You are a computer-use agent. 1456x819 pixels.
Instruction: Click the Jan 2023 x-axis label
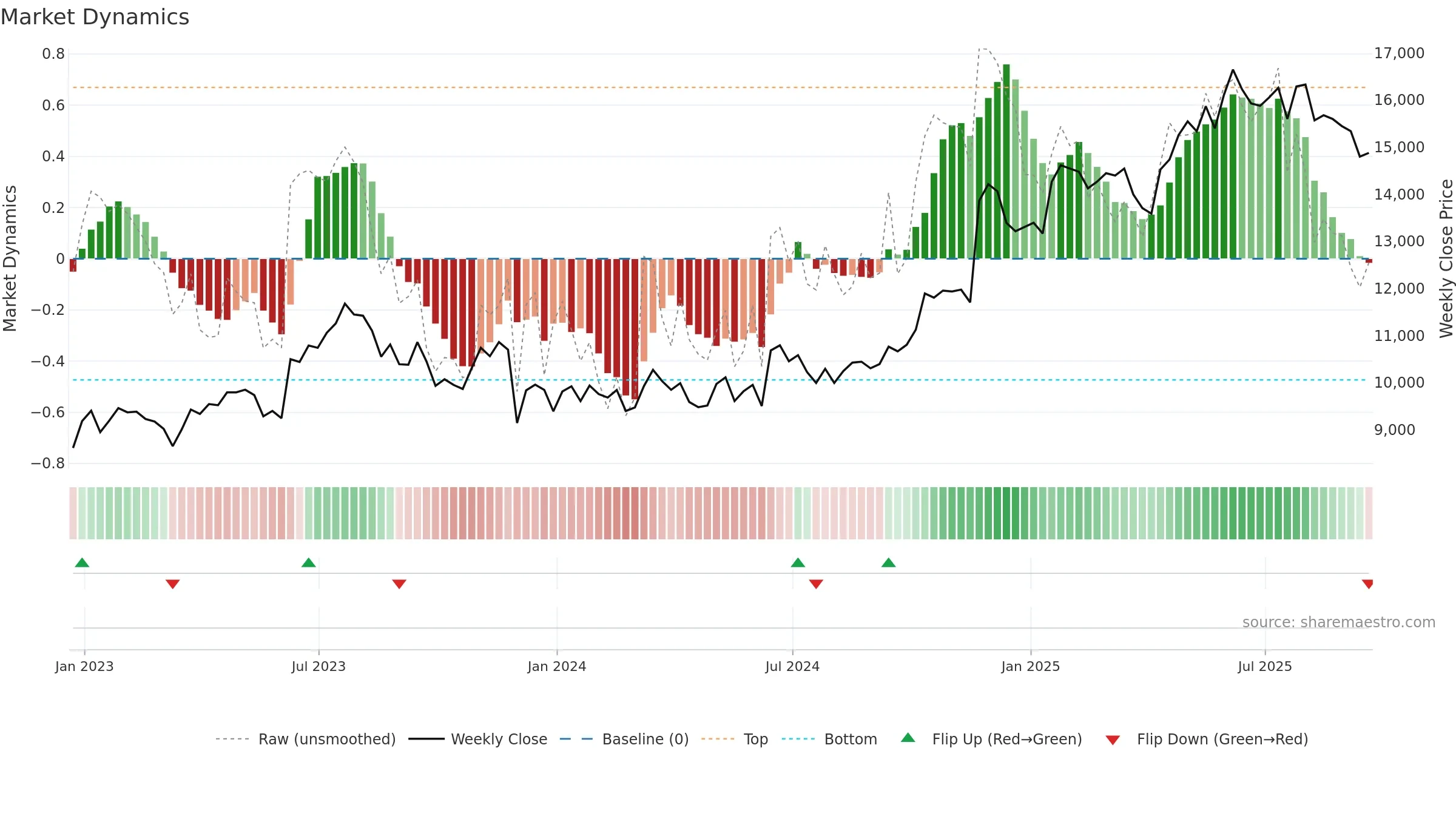[x=84, y=666]
